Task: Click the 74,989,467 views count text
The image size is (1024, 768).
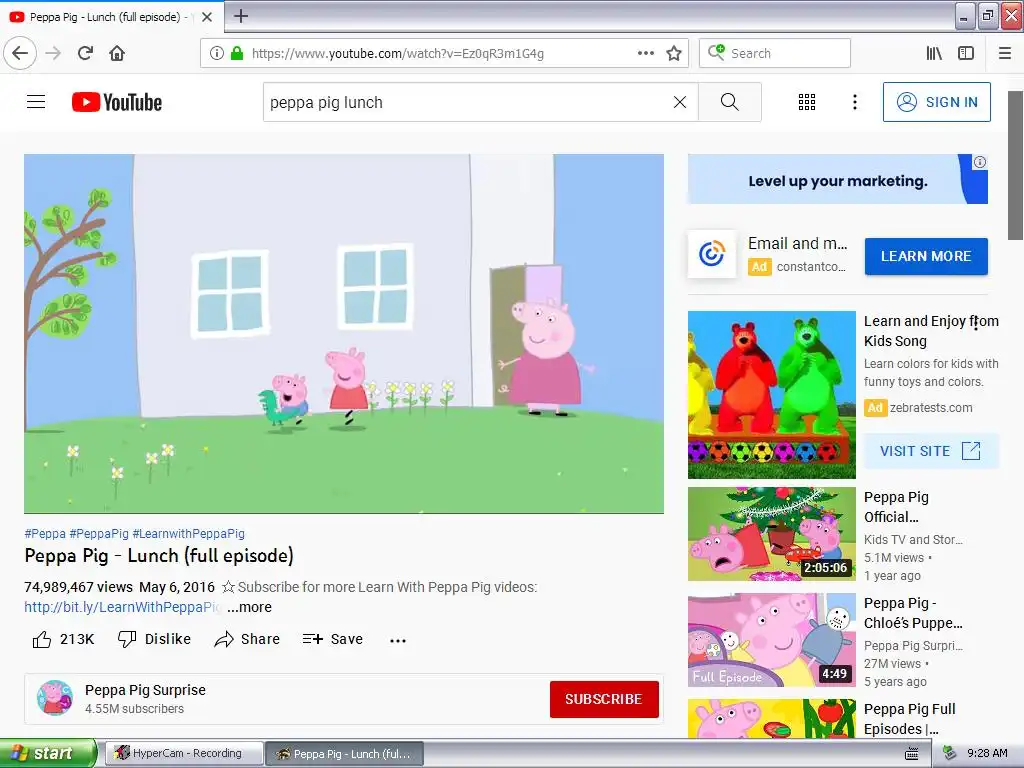Action: [78, 587]
